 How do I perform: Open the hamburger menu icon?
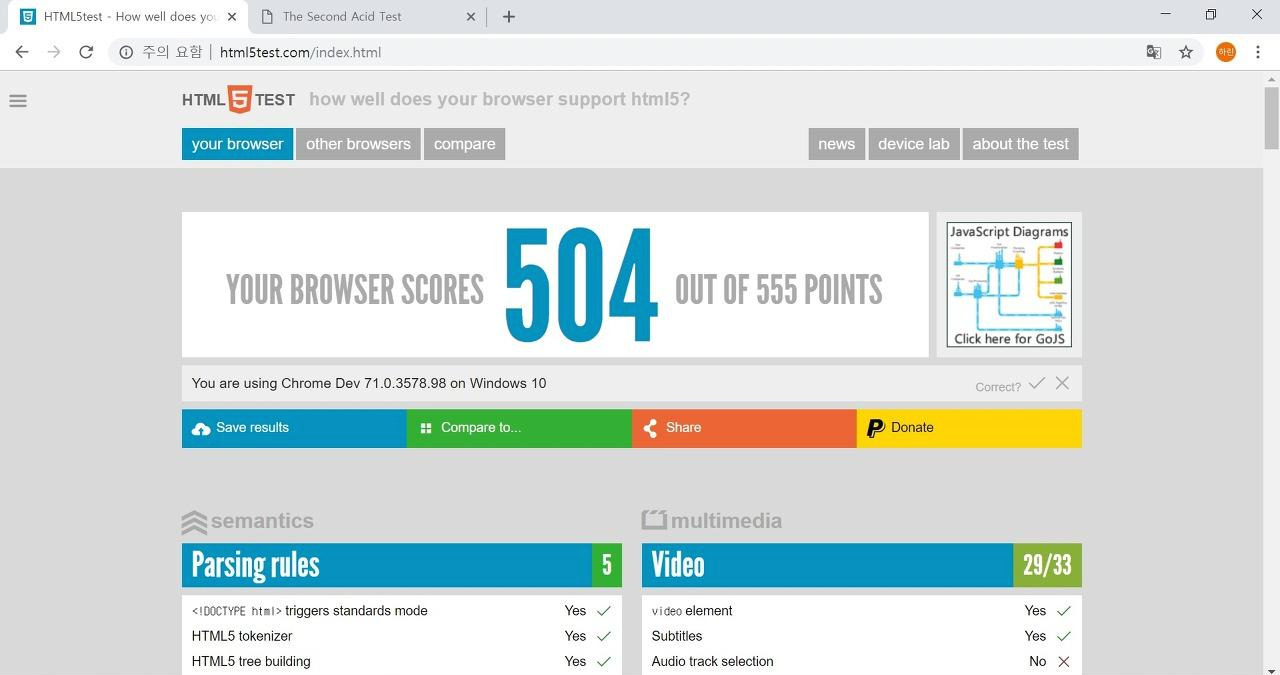tap(18, 100)
